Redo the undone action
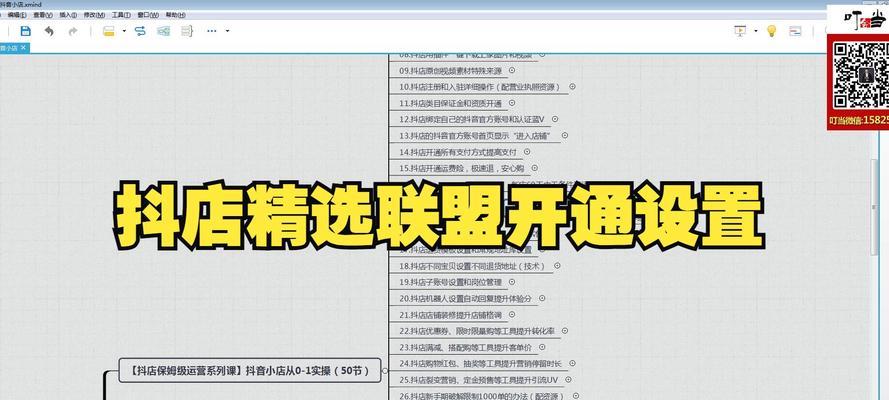The image size is (889, 400). click(x=73, y=31)
